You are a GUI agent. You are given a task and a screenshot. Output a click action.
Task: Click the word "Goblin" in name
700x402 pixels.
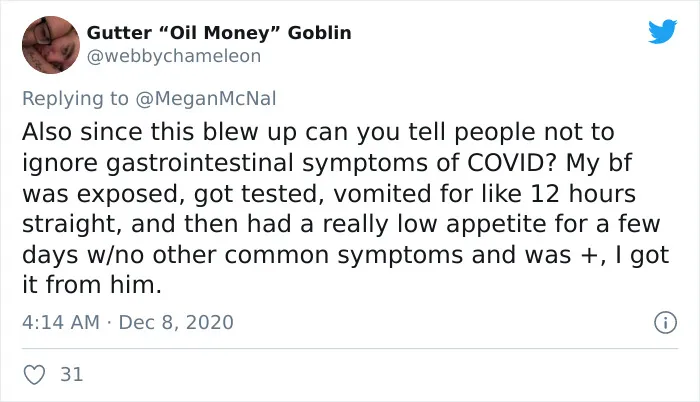320,33
